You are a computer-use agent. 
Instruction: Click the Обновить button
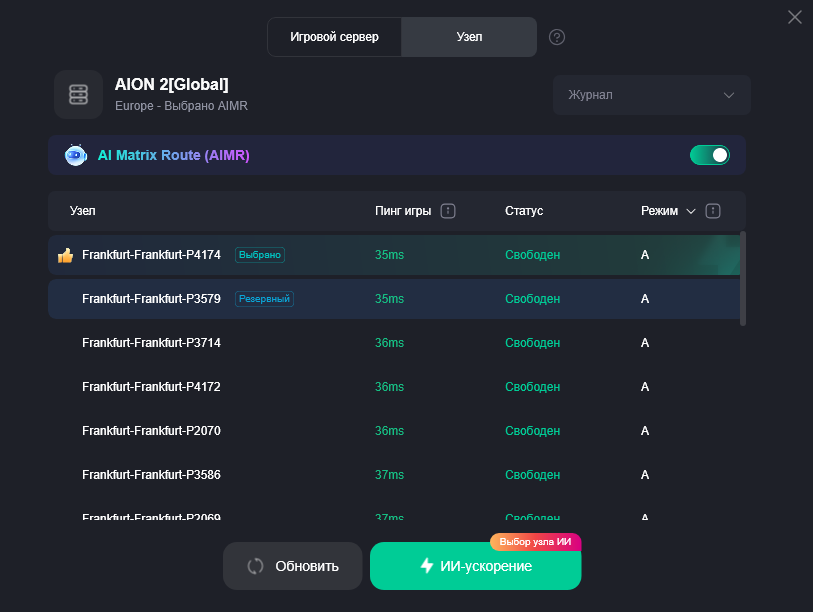tap(292, 566)
